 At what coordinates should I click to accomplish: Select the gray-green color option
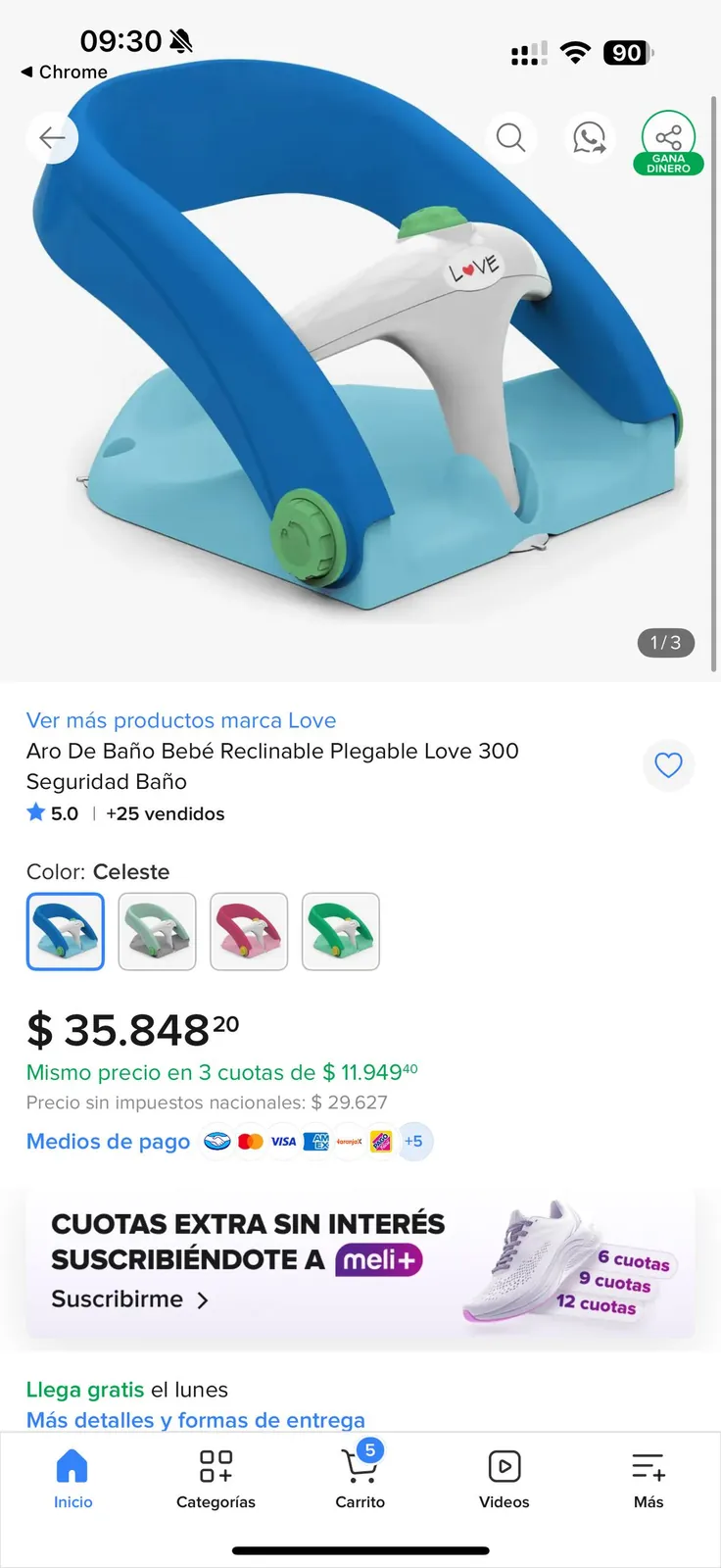(157, 931)
